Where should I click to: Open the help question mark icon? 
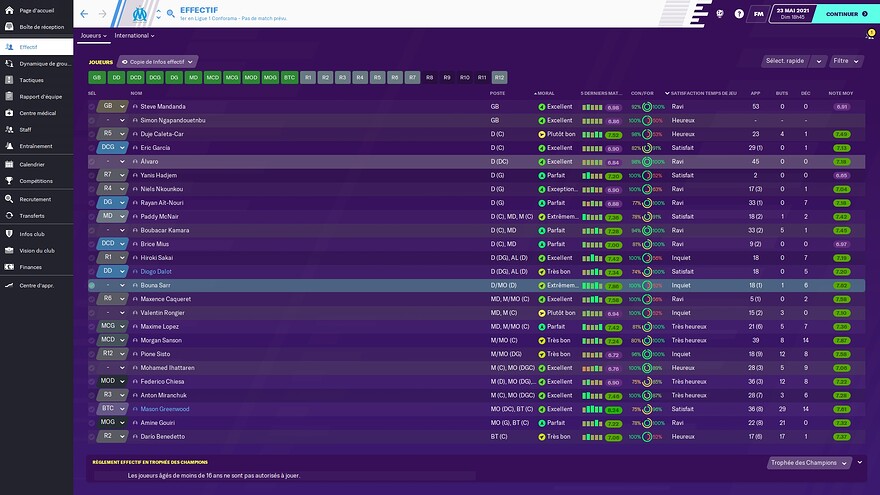coord(739,15)
